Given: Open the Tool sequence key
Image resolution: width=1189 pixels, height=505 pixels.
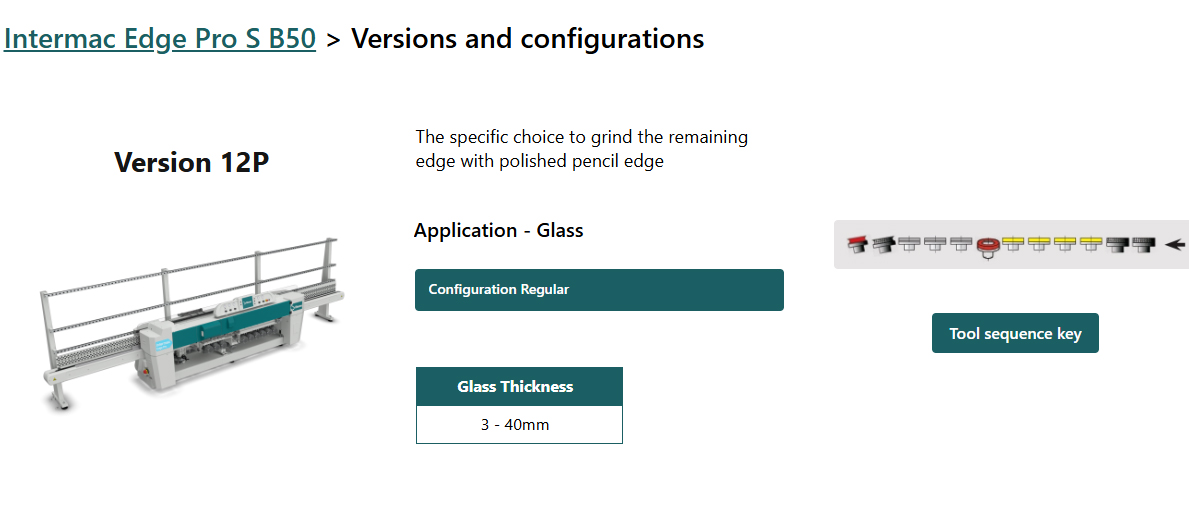Looking at the screenshot, I should click(1015, 333).
